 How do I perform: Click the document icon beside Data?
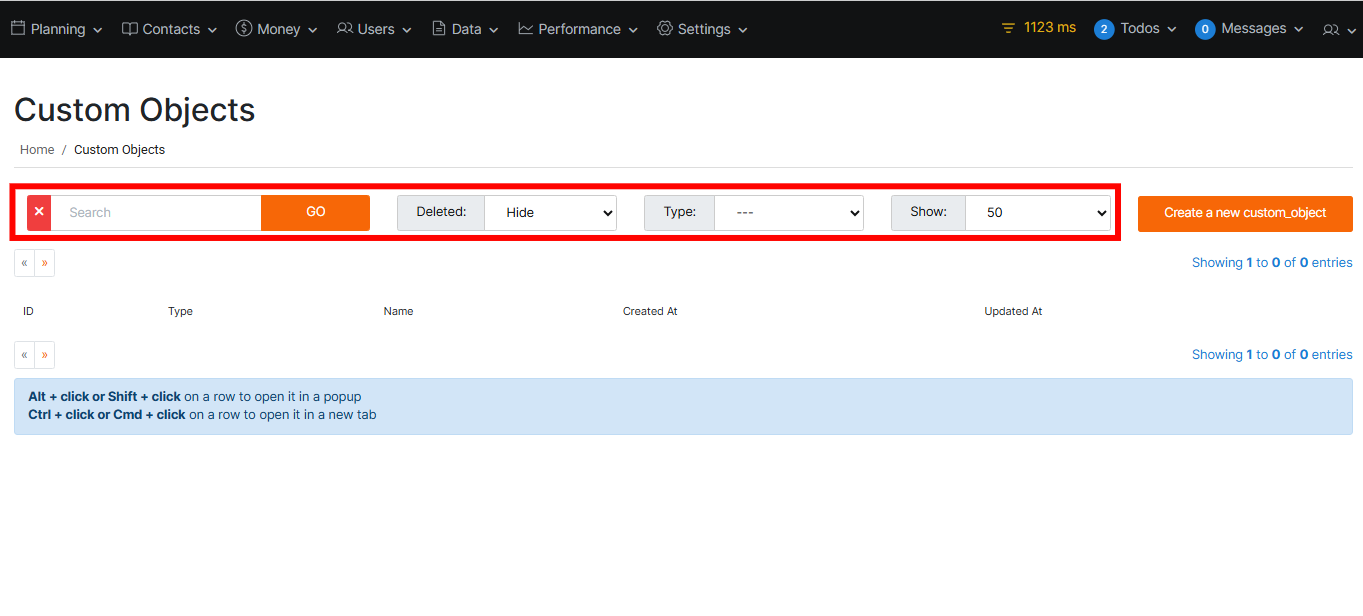pyautogui.click(x=439, y=29)
